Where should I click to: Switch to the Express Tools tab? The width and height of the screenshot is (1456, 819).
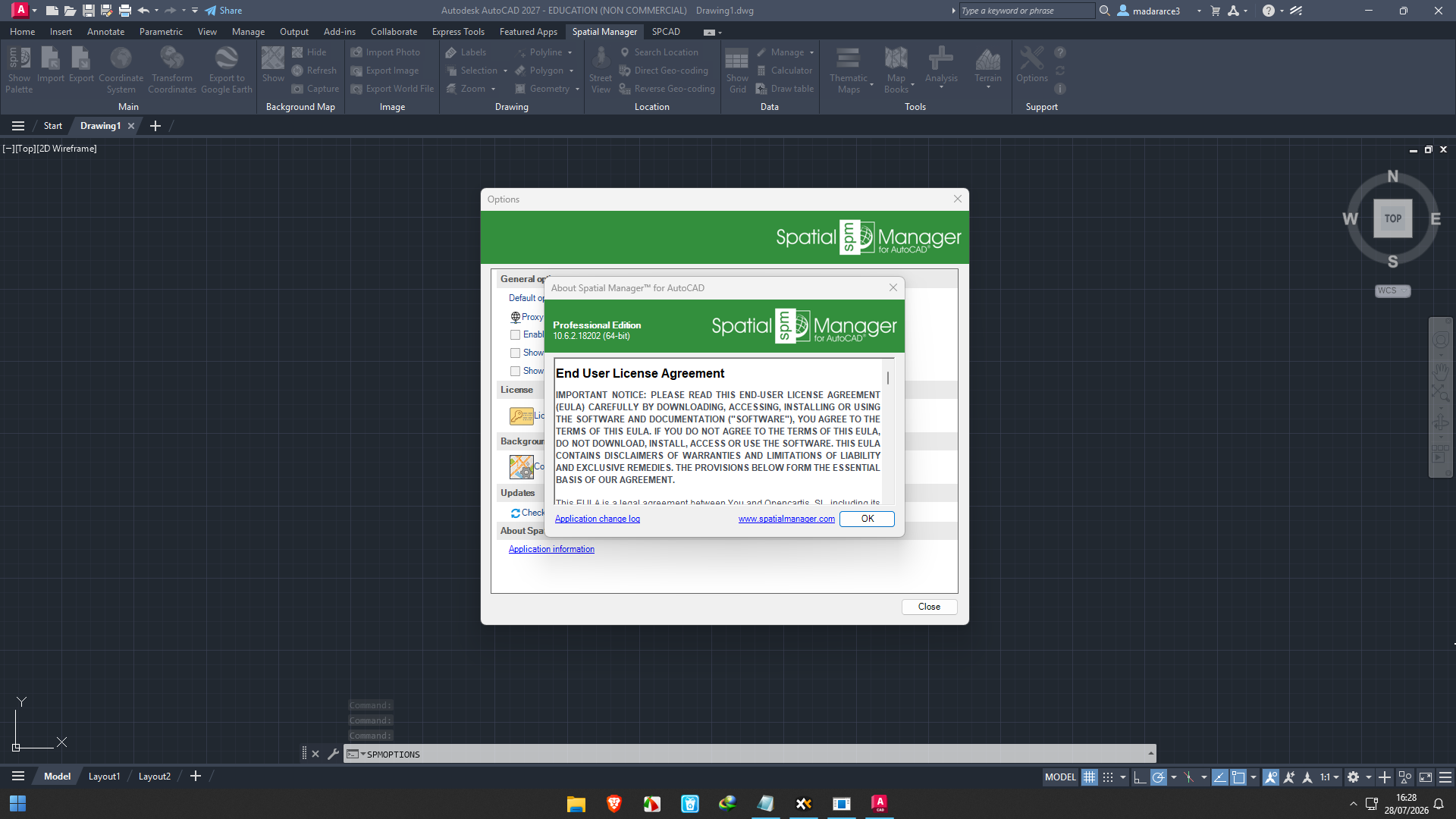point(458,32)
